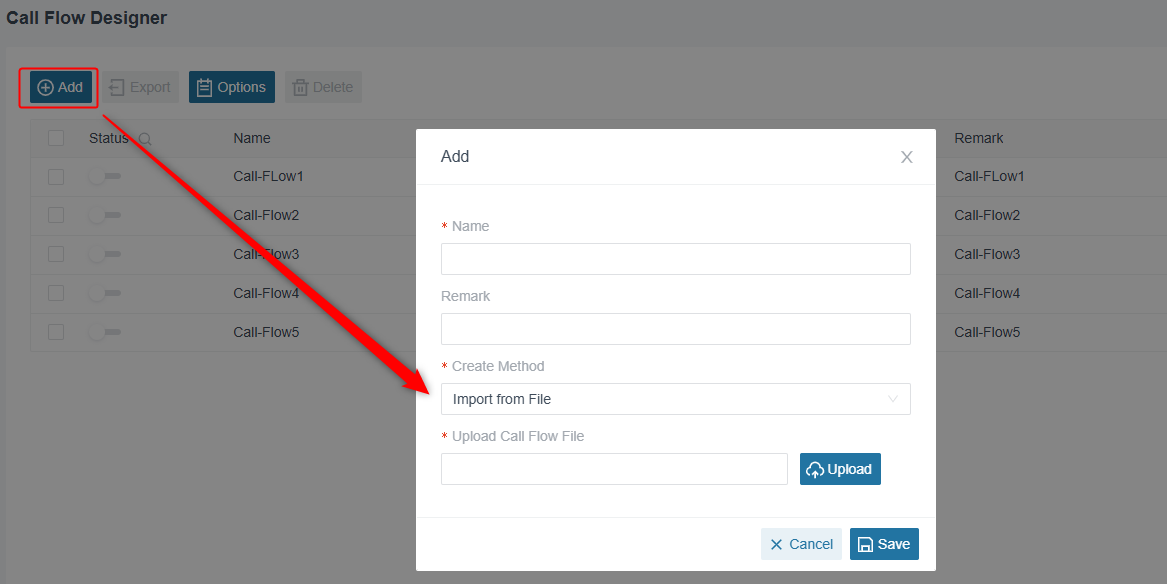This screenshot has height=584, width=1167.
Task: Click the Add call flow button
Action: point(61,87)
